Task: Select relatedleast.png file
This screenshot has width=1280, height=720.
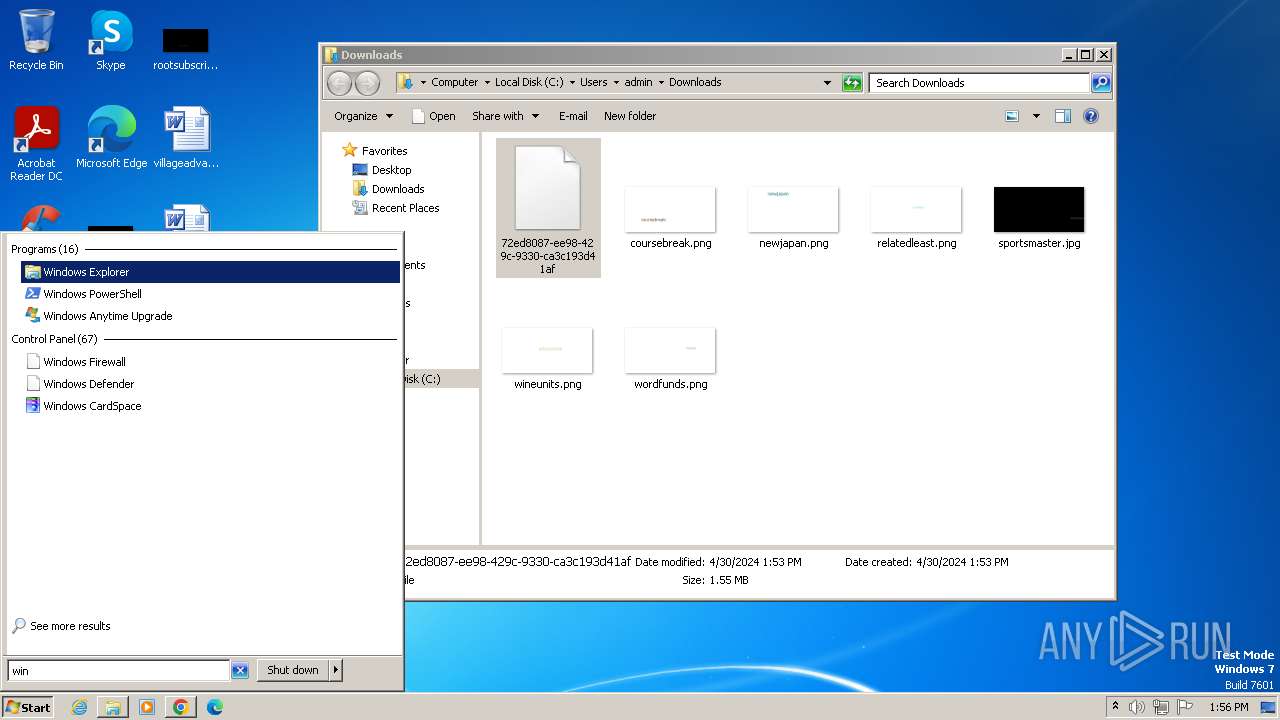Action: pyautogui.click(x=917, y=217)
